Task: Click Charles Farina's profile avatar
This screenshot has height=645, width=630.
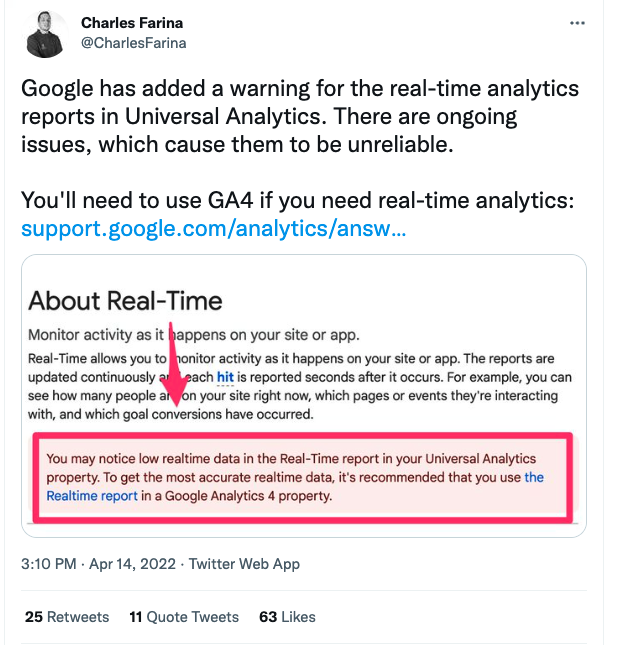Action: coord(44,33)
